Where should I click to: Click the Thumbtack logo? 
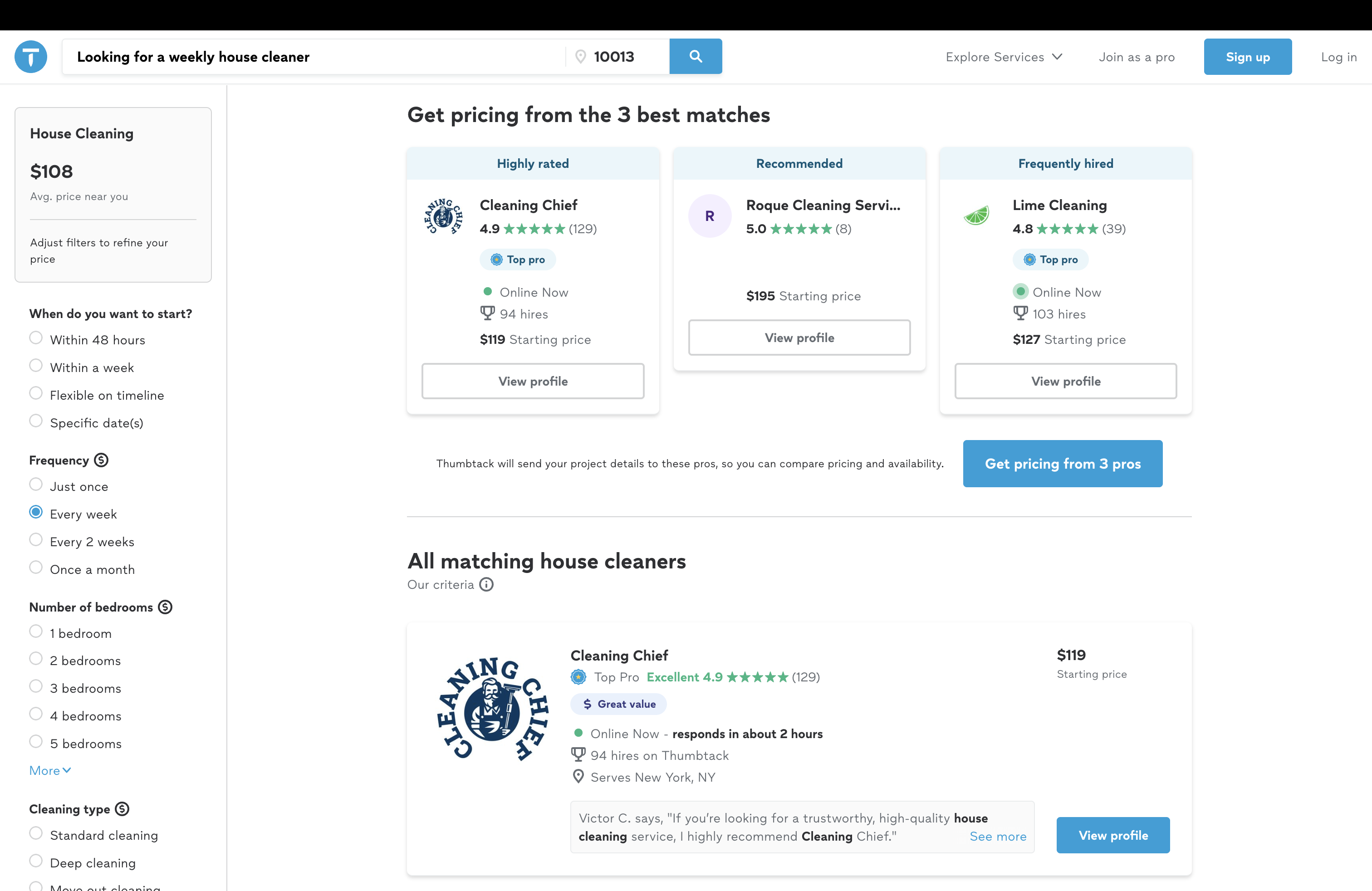tap(30, 56)
